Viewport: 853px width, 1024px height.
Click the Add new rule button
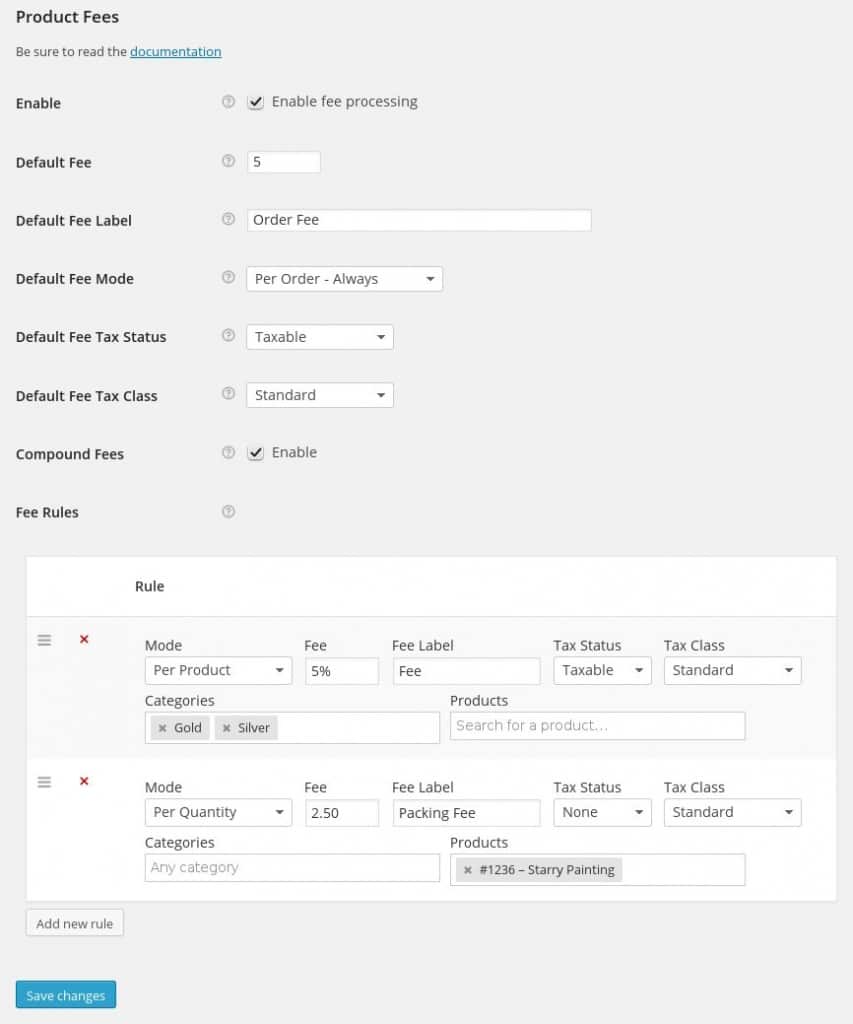click(75, 923)
